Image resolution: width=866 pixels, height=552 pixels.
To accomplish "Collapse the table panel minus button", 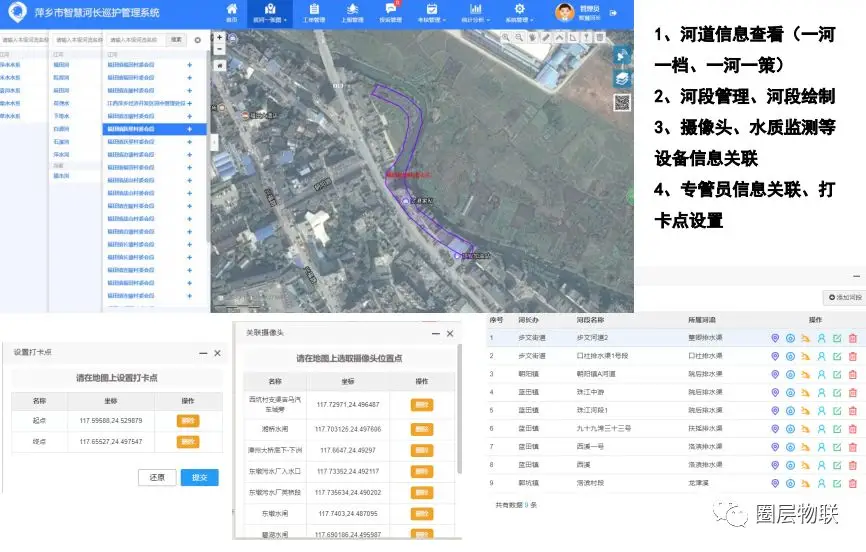I will (856, 276).
